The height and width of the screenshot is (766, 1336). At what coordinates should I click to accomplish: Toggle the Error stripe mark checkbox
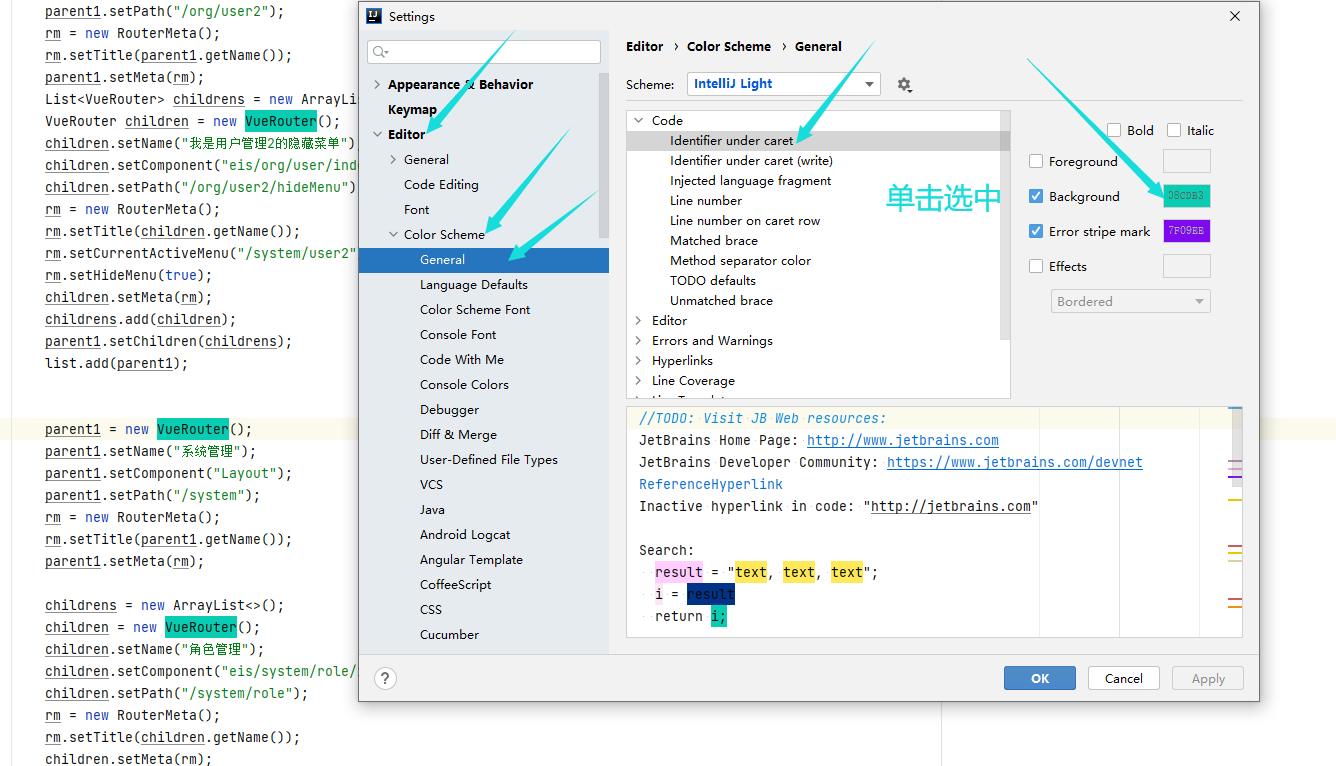[x=1036, y=231]
